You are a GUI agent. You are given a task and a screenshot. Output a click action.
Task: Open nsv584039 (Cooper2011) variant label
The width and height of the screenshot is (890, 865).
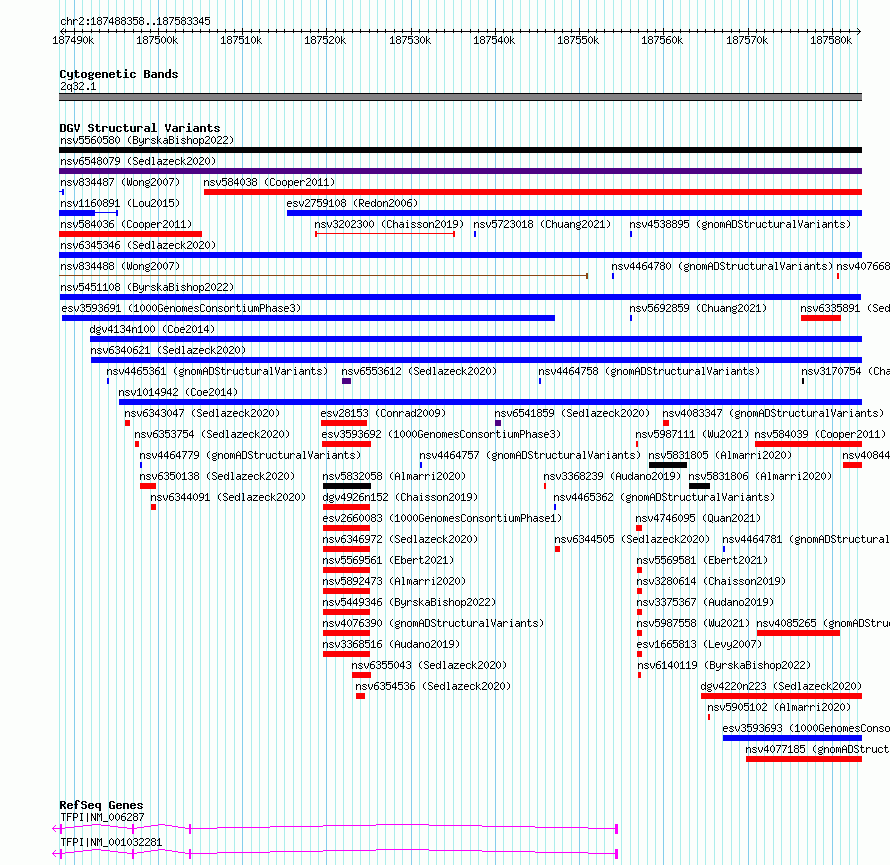coord(820,434)
